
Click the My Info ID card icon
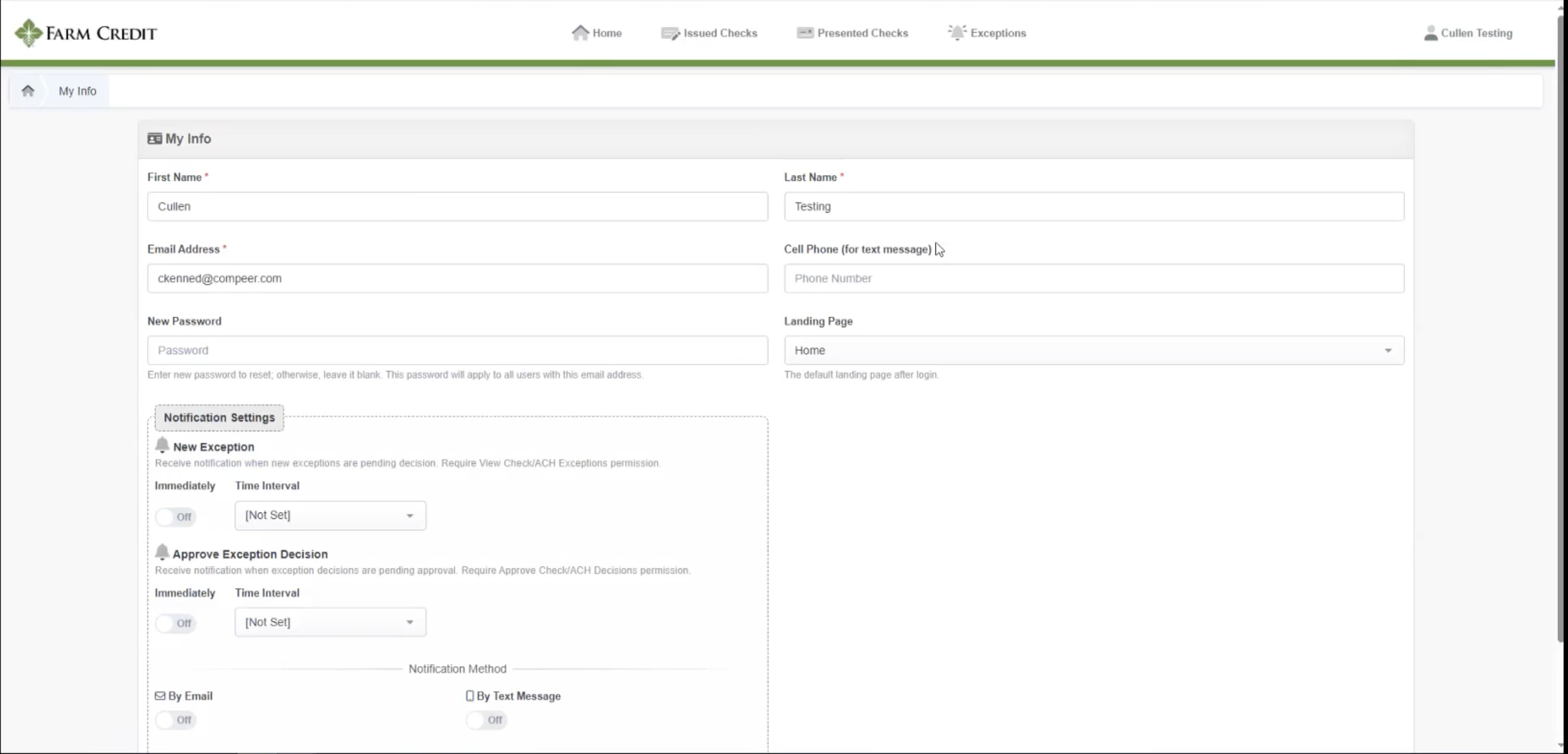point(155,139)
